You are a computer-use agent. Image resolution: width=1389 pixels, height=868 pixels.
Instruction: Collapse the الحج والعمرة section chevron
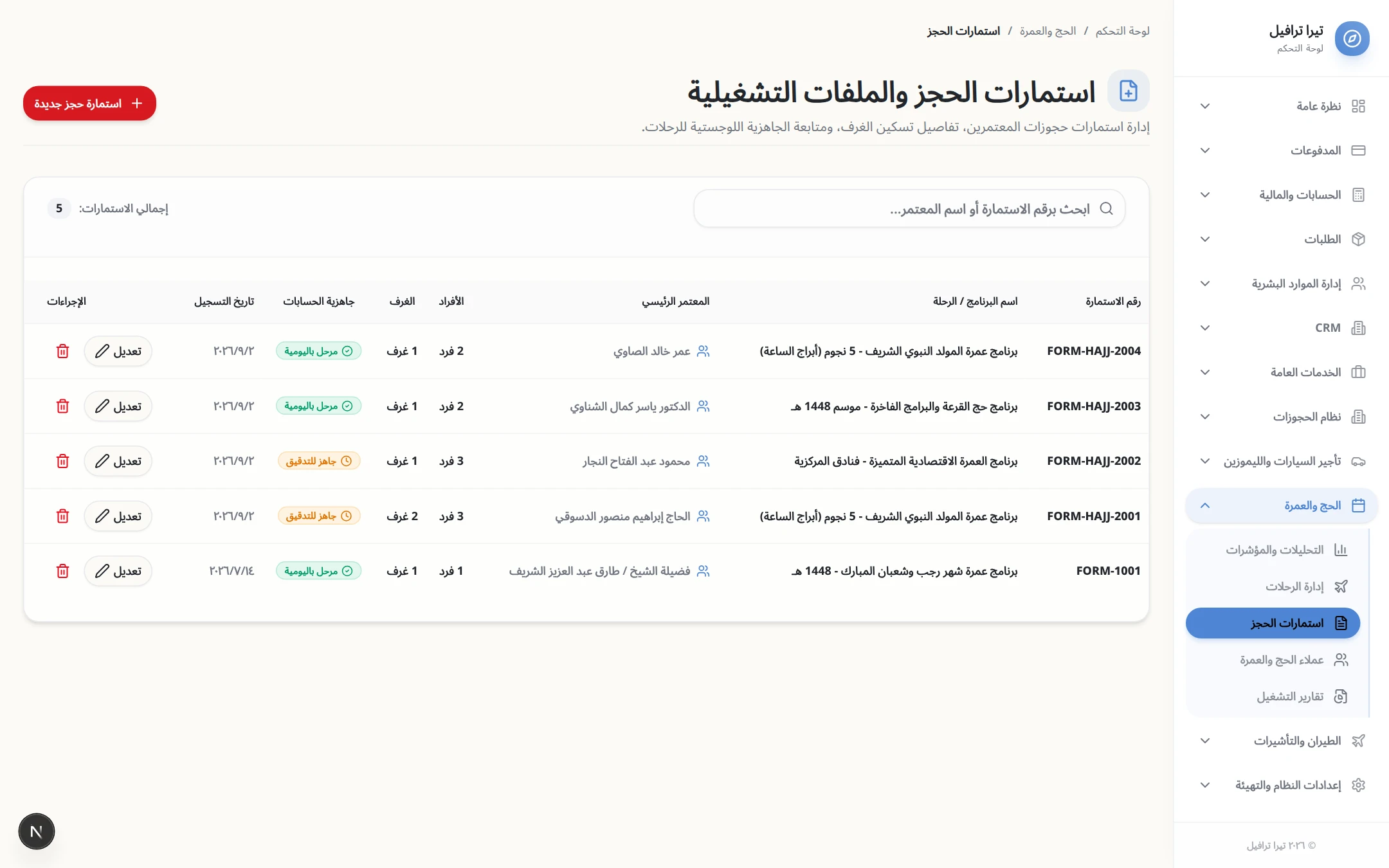click(1205, 505)
